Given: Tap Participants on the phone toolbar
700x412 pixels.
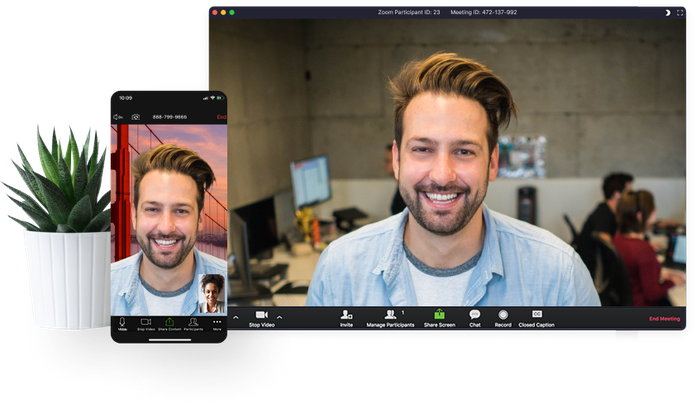Looking at the screenshot, I should [193, 323].
